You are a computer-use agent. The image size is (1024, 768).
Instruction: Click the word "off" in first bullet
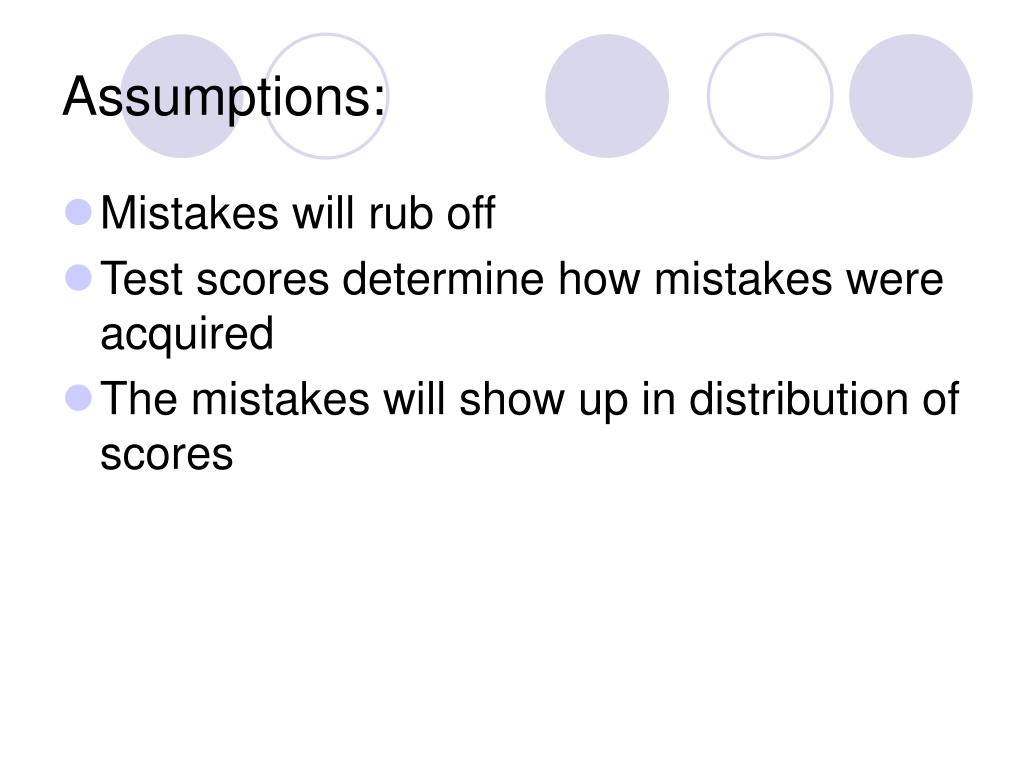coord(468,213)
